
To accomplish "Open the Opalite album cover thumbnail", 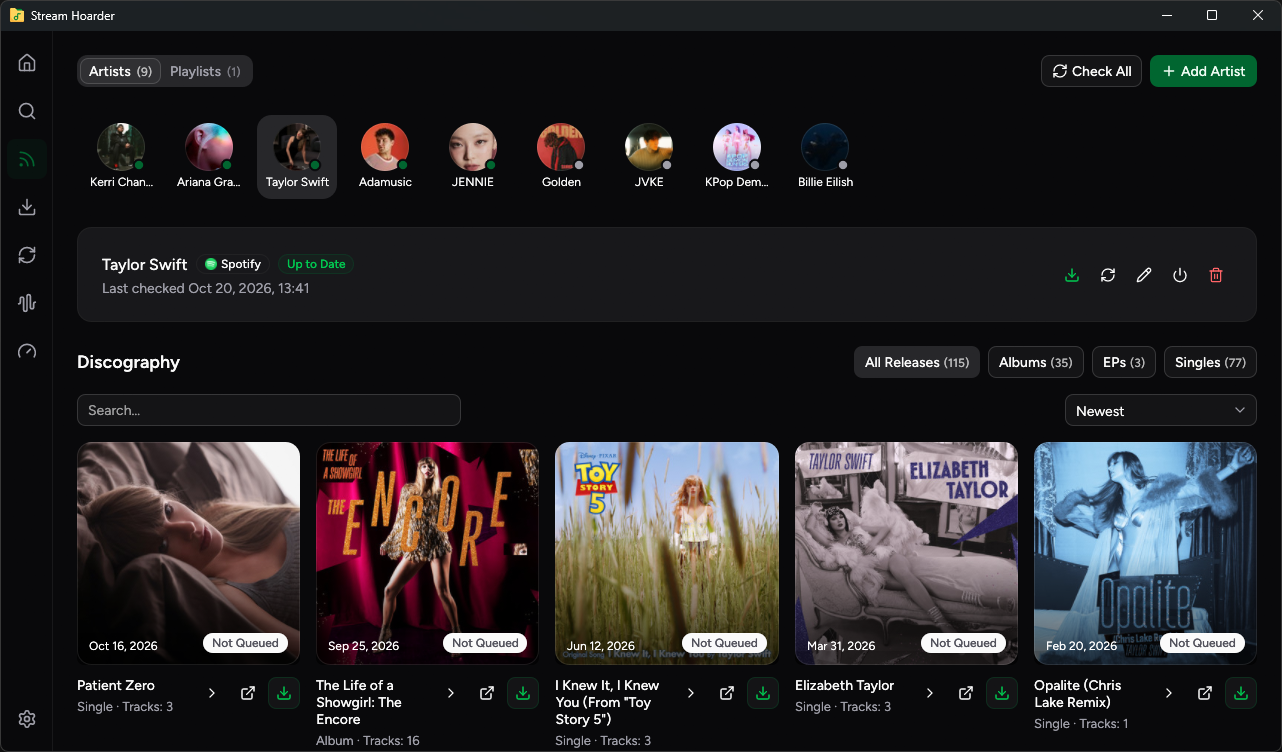I will click(1146, 553).
